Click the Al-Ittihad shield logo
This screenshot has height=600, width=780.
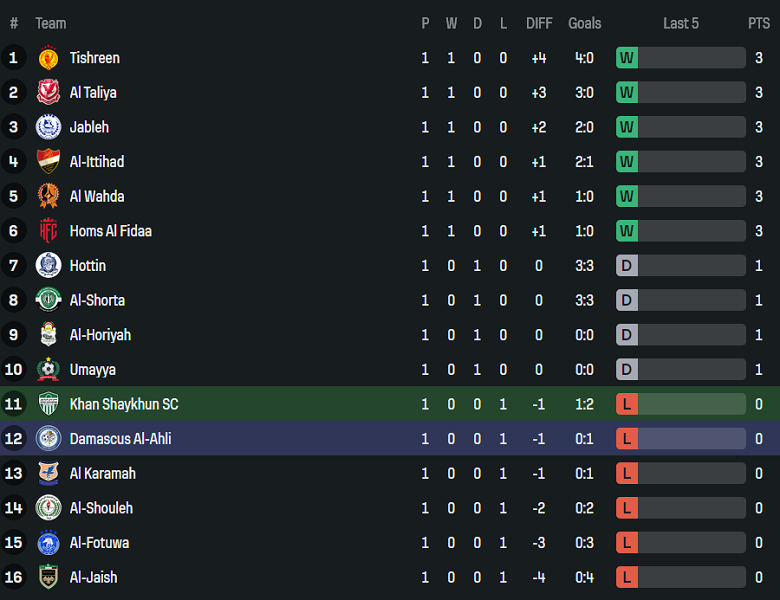point(48,162)
